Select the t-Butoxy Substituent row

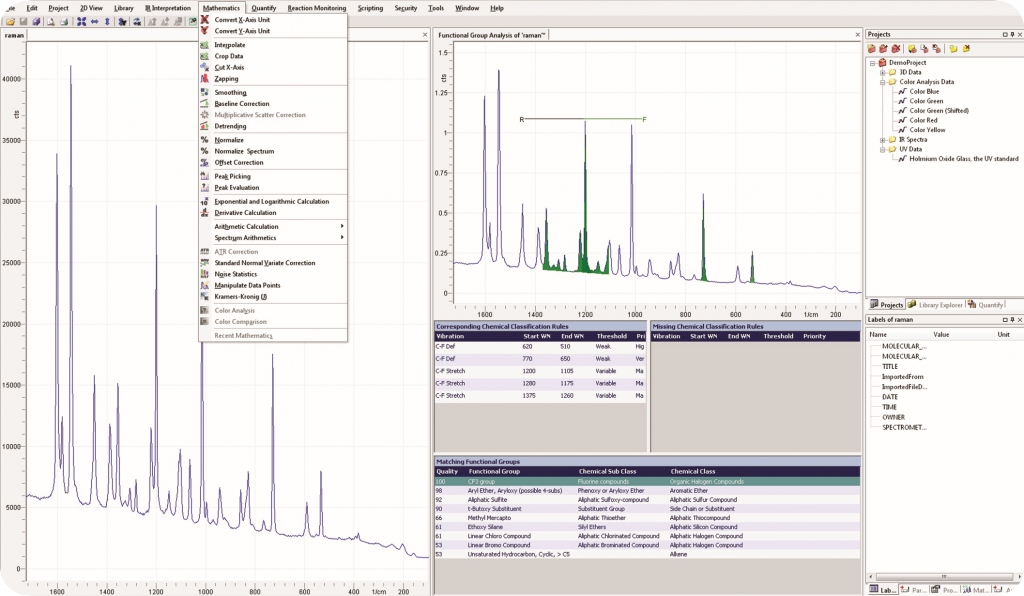pos(647,509)
